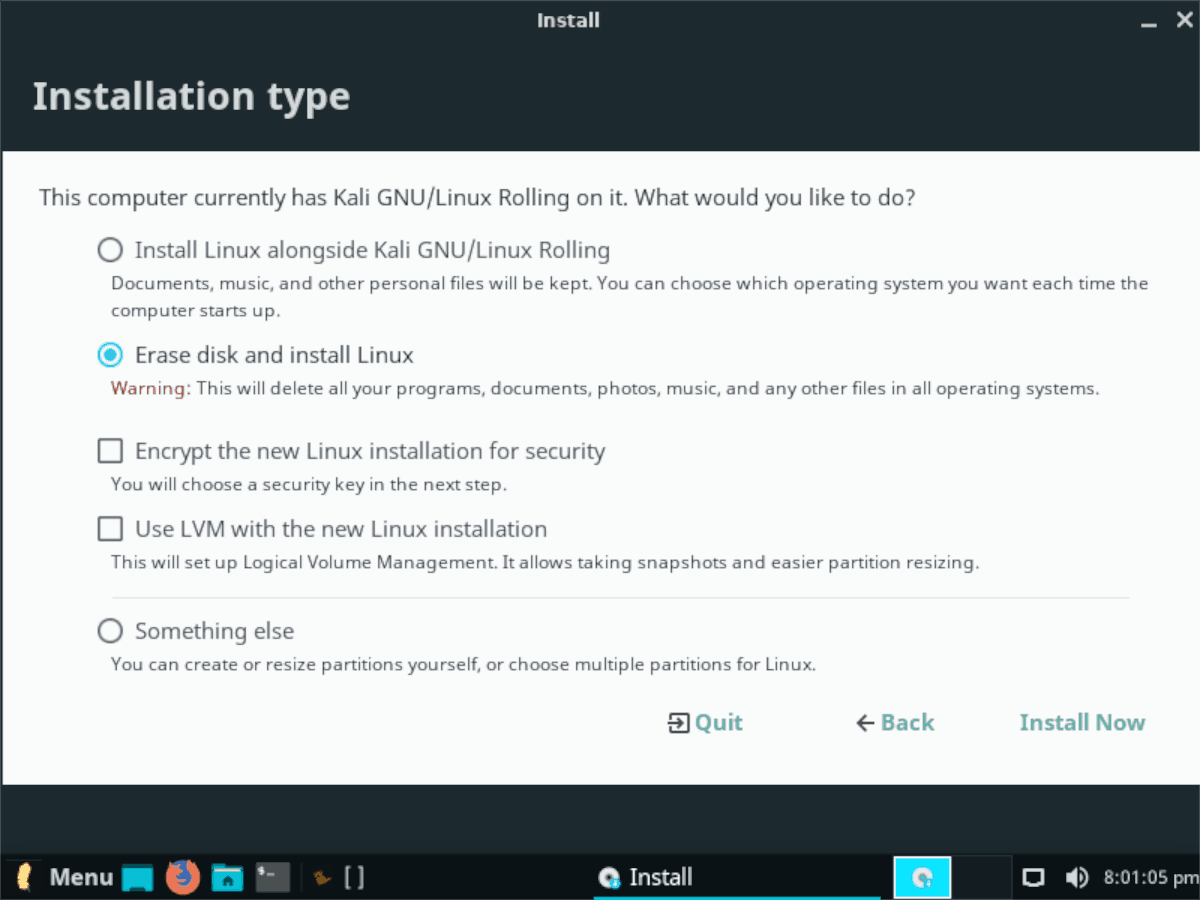Launch Firefox from the taskbar

[x=182, y=877]
